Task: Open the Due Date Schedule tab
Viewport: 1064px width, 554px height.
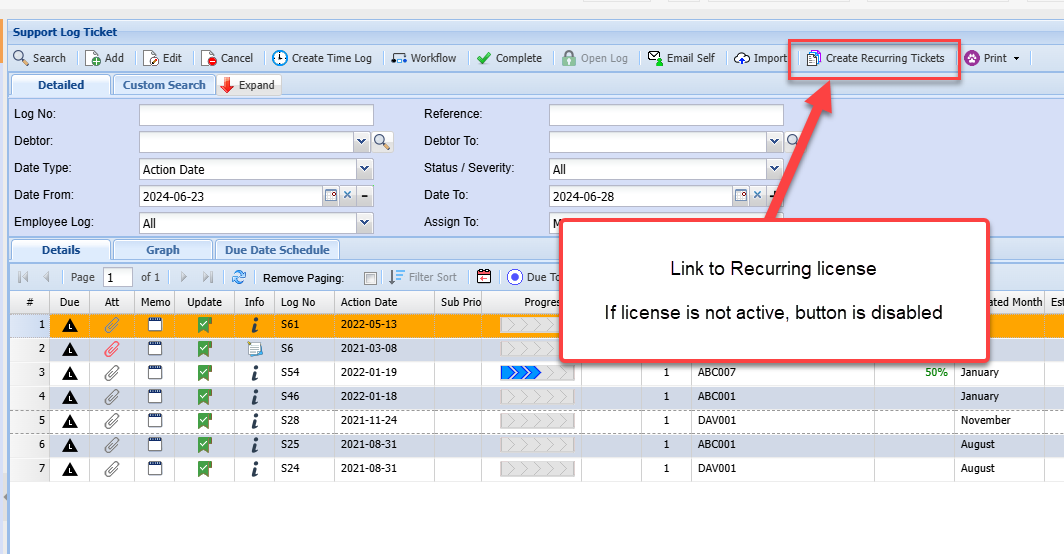Action: point(277,250)
